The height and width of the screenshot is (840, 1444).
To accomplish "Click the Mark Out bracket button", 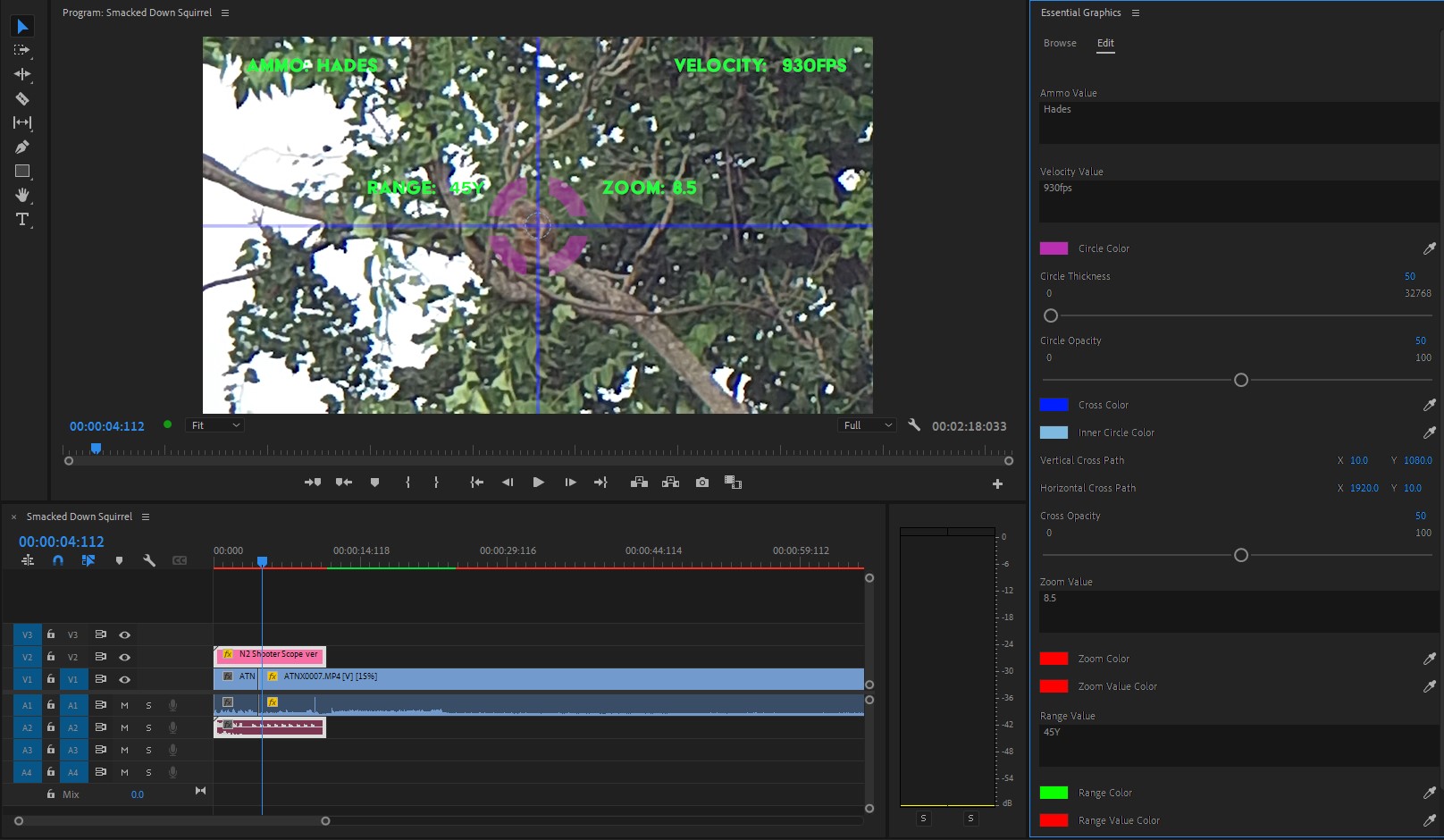I will coord(436,483).
